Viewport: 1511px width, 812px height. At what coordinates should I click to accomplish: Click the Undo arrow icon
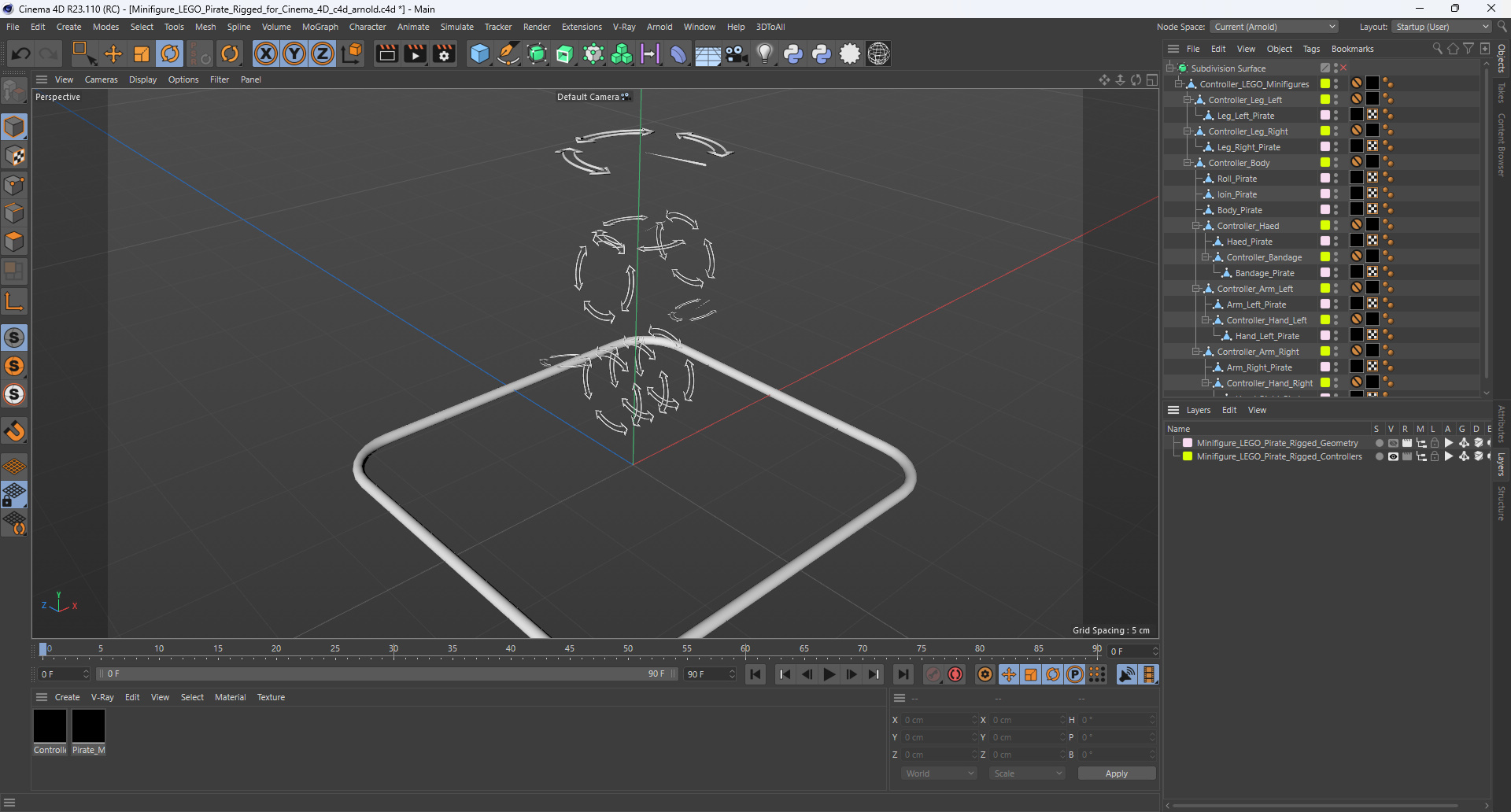pyautogui.click(x=21, y=54)
